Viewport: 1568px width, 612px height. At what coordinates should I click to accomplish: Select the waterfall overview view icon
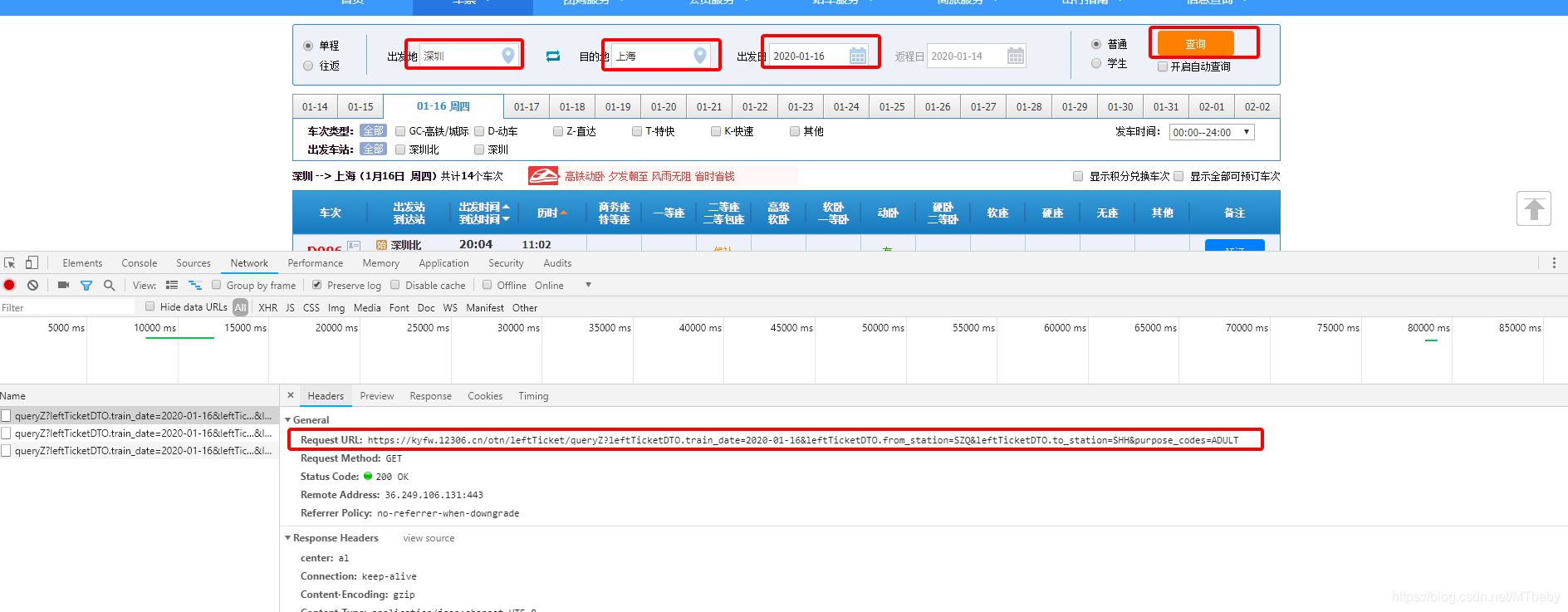click(195, 285)
